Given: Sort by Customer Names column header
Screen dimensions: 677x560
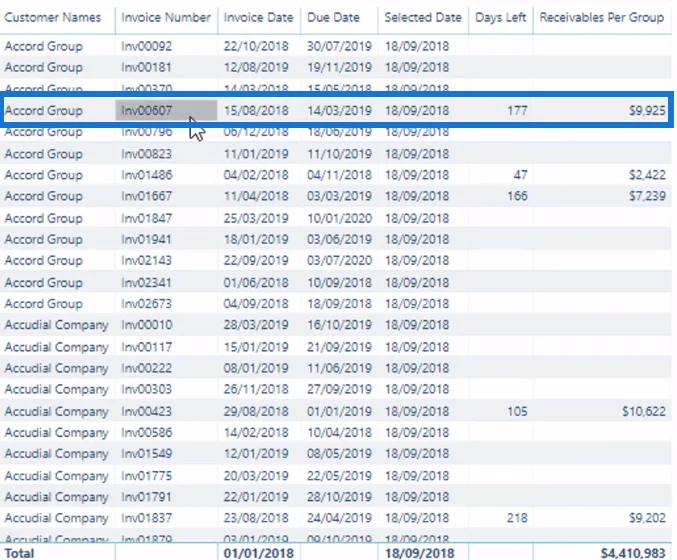Looking at the screenshot, I should click(53, 17).
